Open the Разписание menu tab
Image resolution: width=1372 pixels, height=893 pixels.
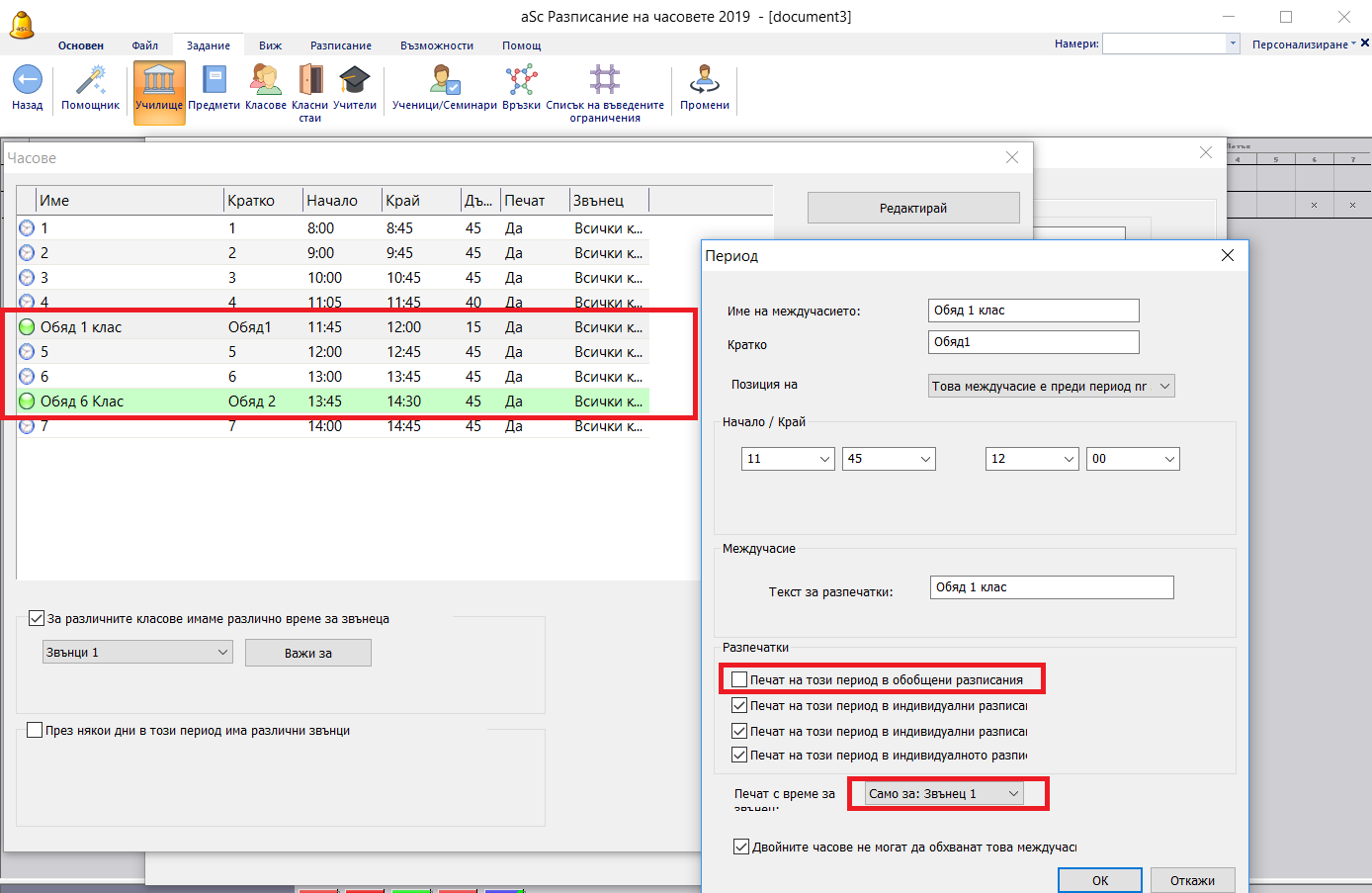point(341,45)
